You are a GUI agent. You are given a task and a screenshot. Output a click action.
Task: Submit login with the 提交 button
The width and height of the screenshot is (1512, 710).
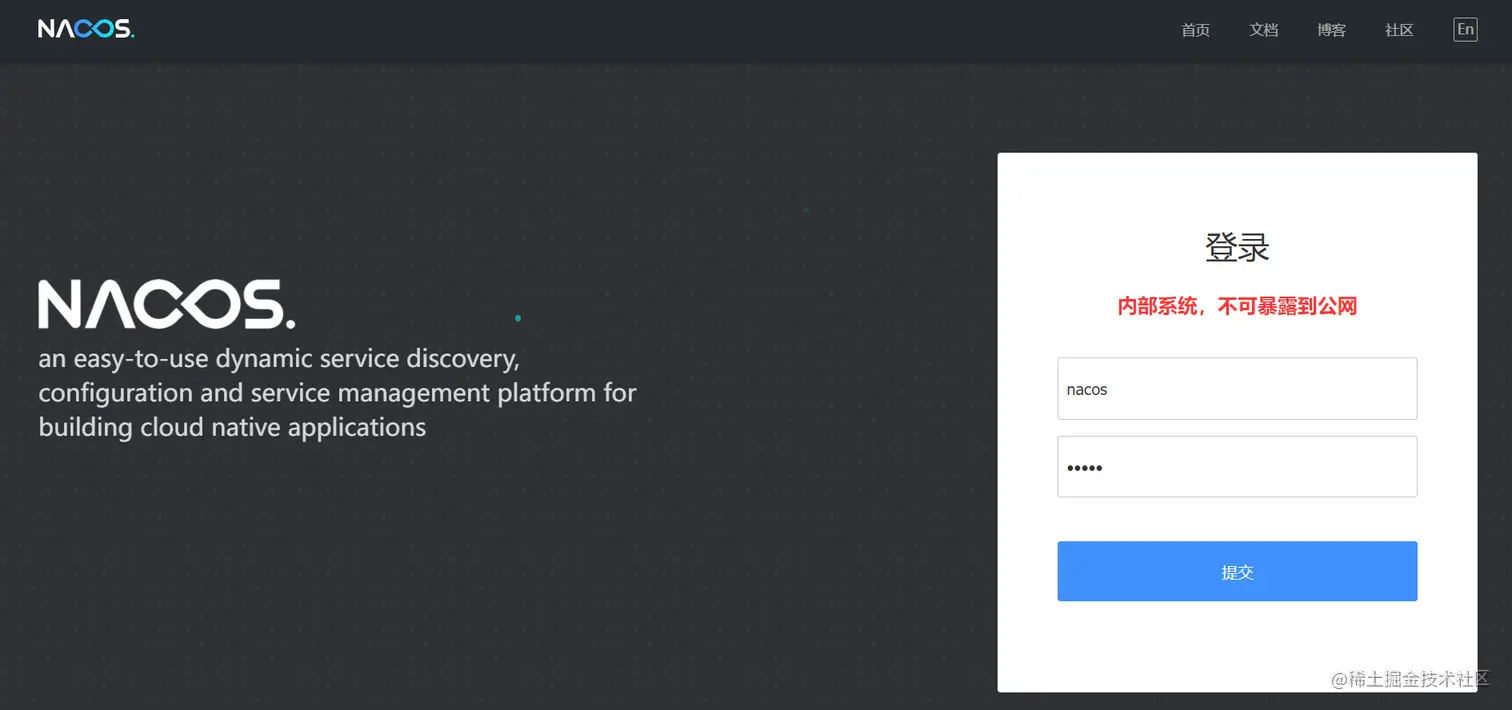[1237, 571]
